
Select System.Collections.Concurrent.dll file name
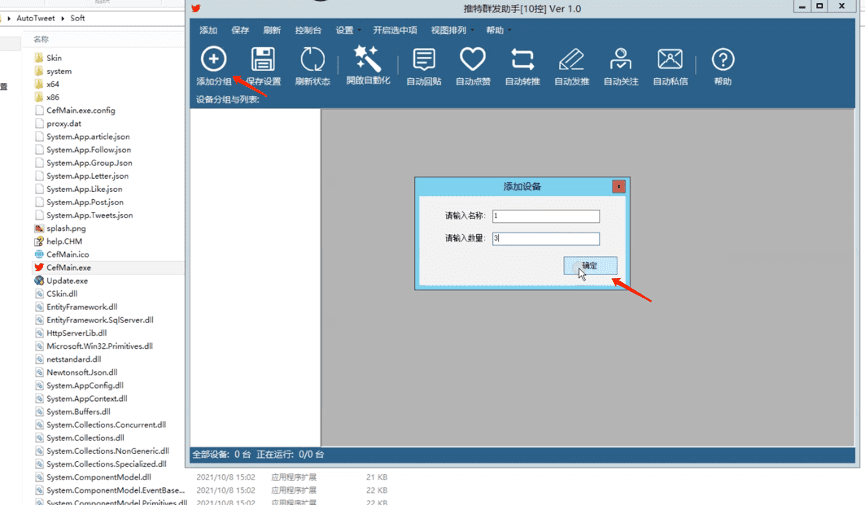click(106, 425)
